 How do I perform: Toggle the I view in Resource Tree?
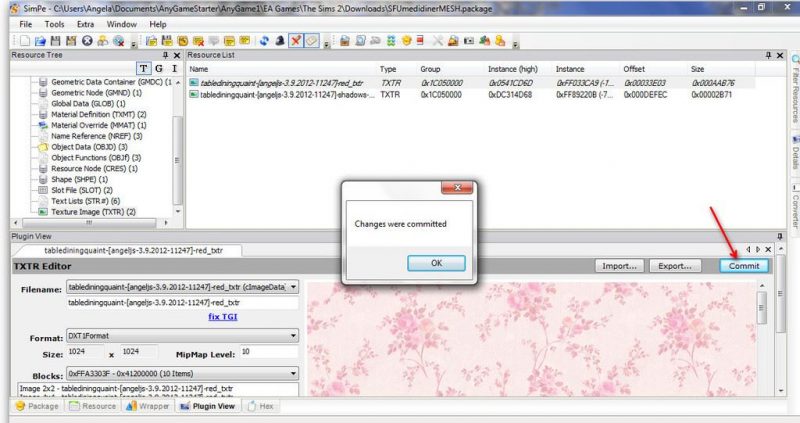click(174, 68)
